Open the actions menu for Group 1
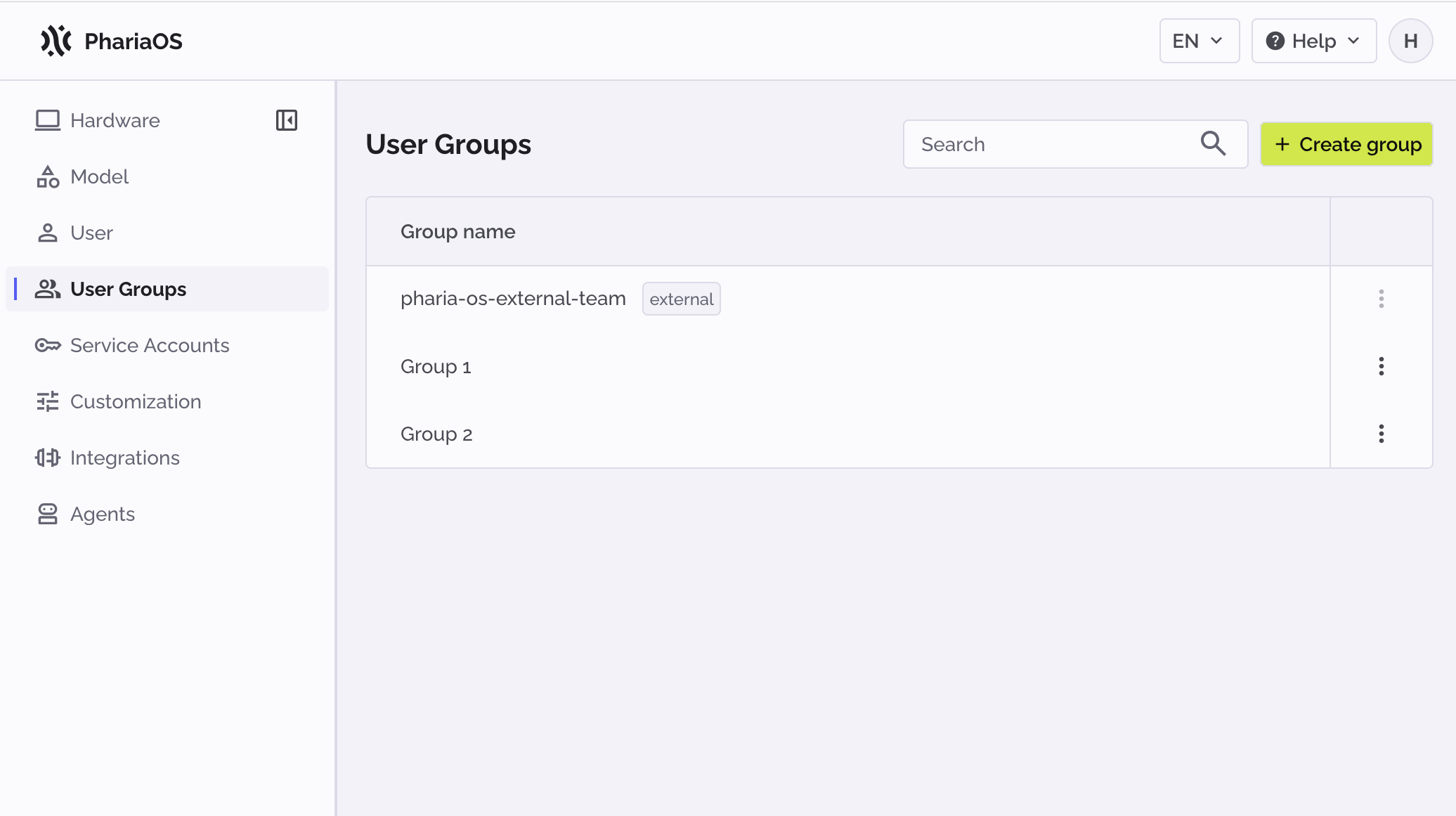This screenshot has height=816, width=1456. pos(1381,365)
